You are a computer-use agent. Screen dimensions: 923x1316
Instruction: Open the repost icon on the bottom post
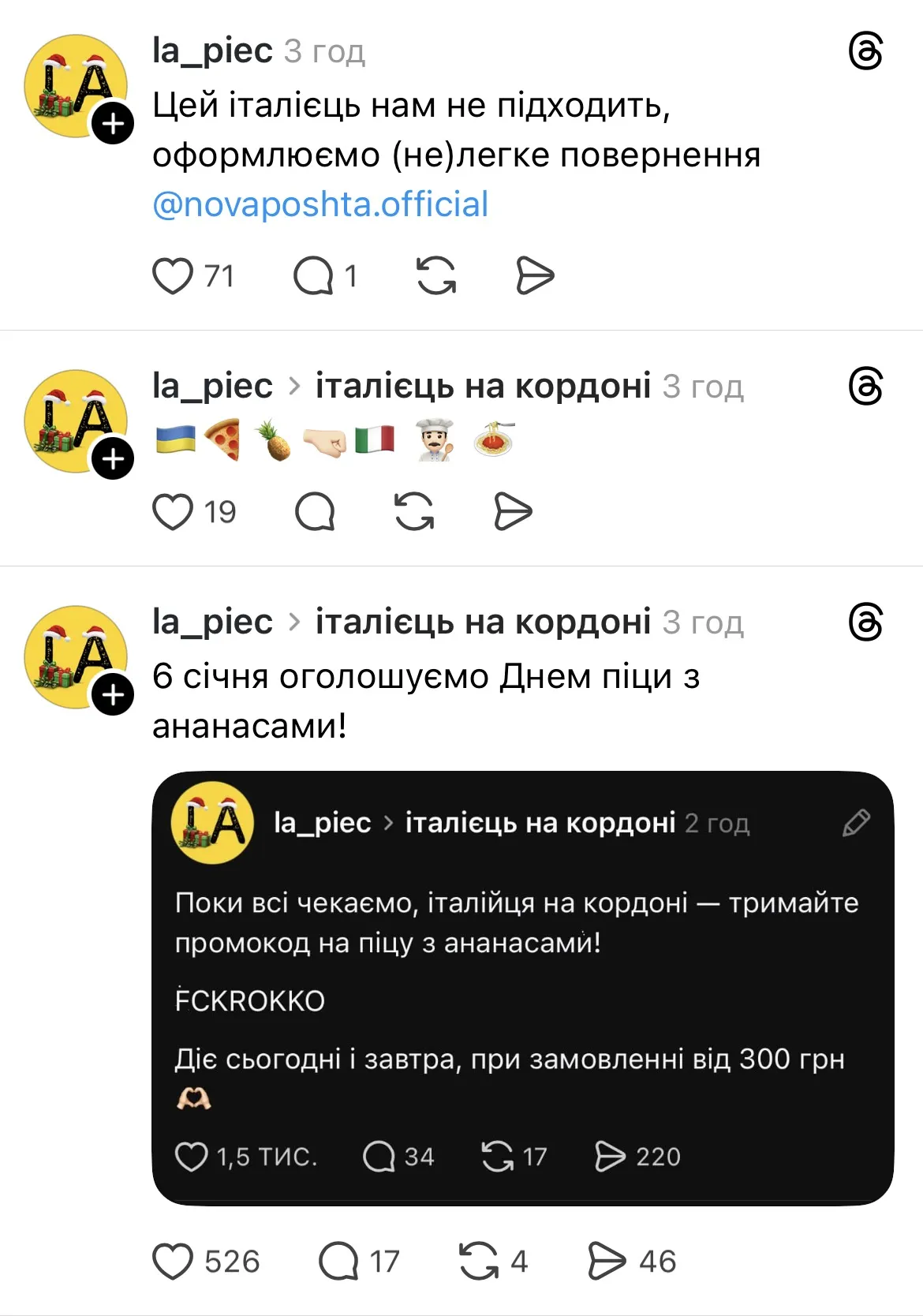tap(480, 1262)
